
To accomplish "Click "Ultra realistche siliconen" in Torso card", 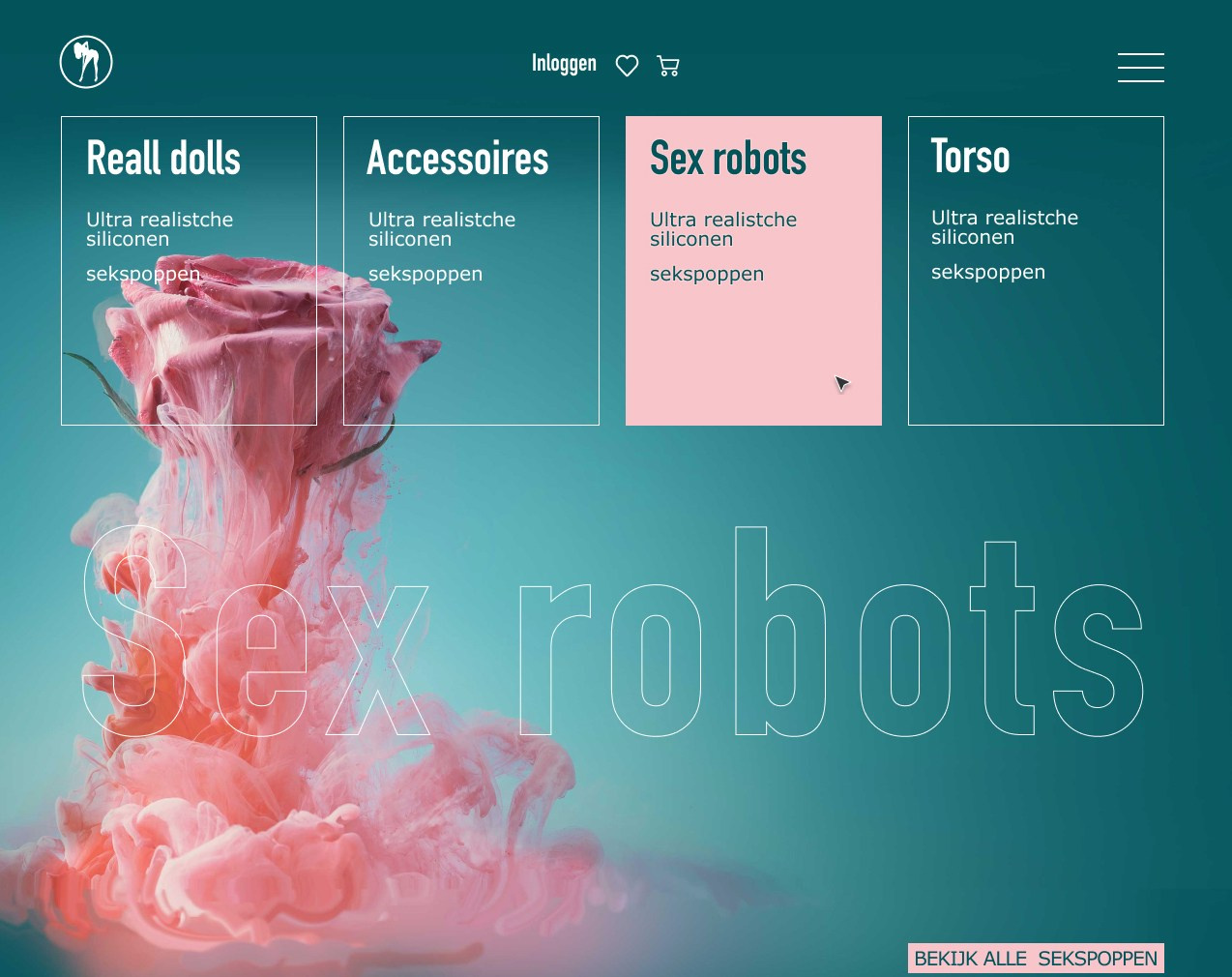I will pyautogui.click(x=1004, y=227).
